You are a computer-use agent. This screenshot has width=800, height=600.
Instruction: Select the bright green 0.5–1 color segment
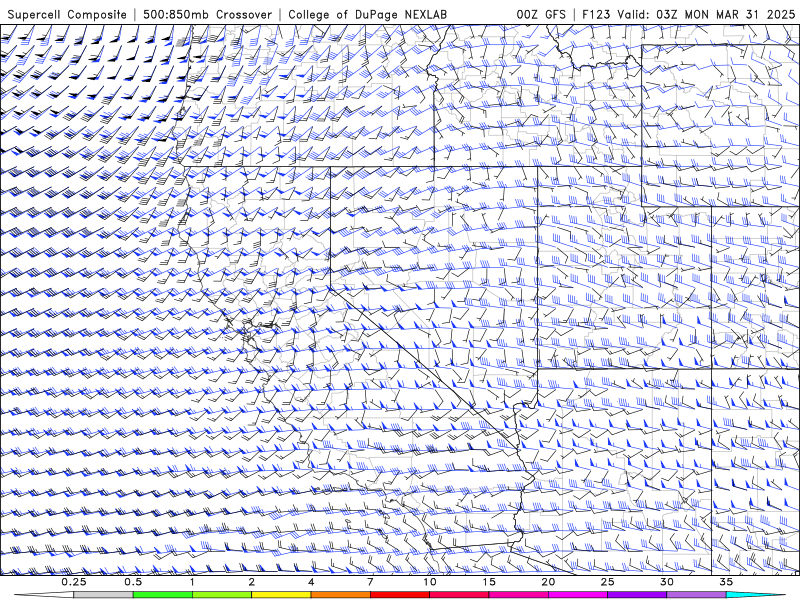pyautogui.click(x=162, y=595)
